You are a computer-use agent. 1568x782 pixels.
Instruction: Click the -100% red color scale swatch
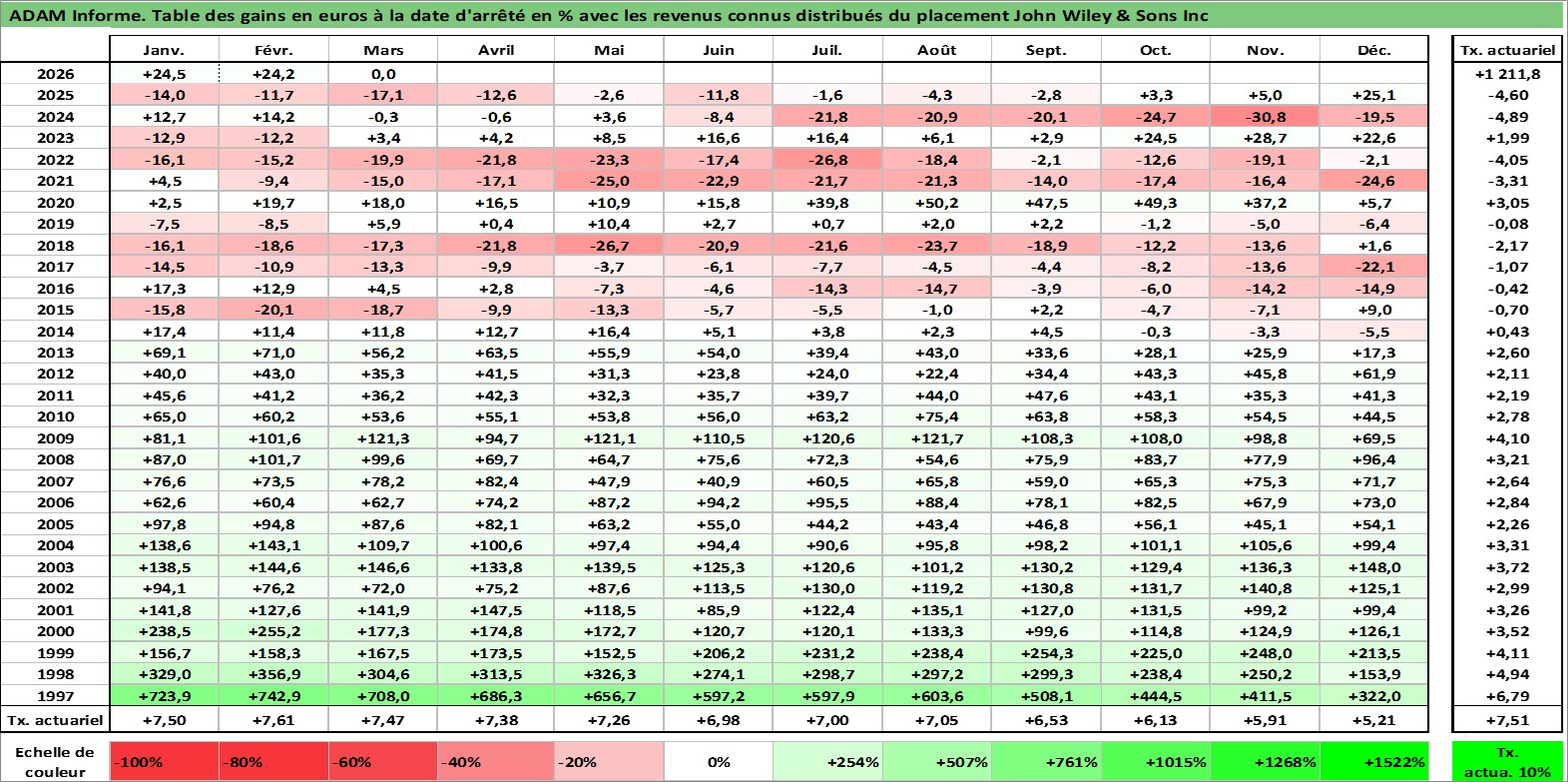point(164,761)
